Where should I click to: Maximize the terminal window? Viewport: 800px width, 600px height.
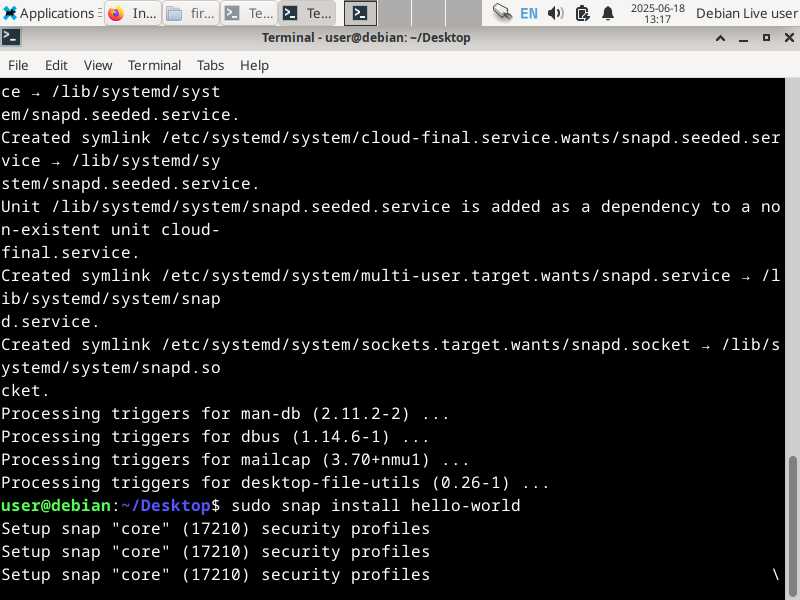[x=766, y=38]
